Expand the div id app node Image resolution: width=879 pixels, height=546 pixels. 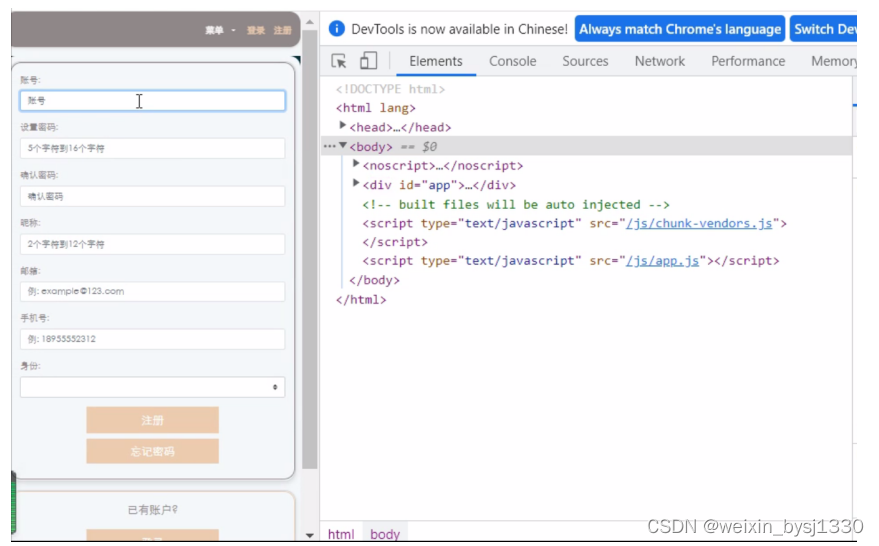point(355,183)
